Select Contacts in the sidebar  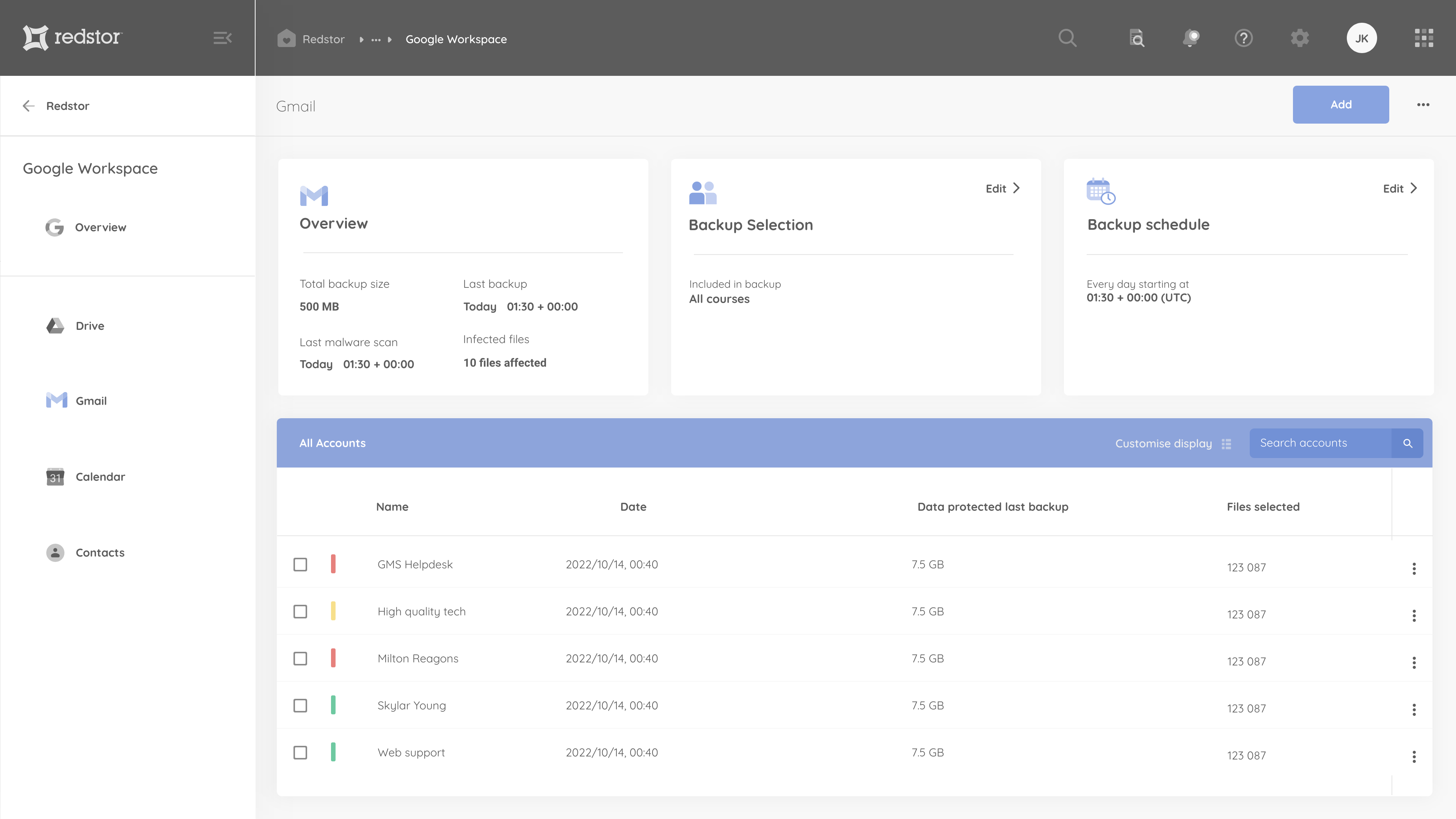100,552
